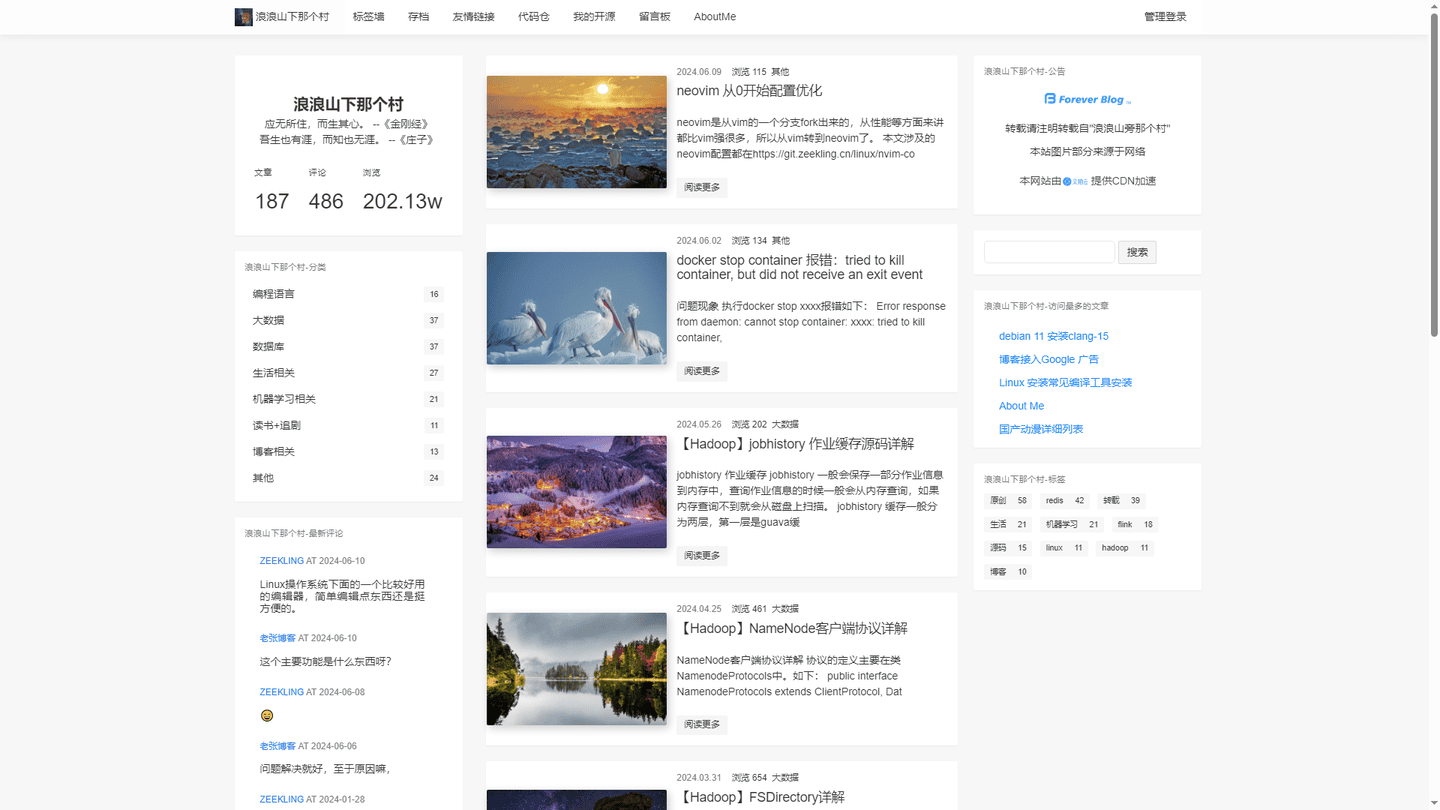Open the Forever Blog logo image

coord(1087,99)
